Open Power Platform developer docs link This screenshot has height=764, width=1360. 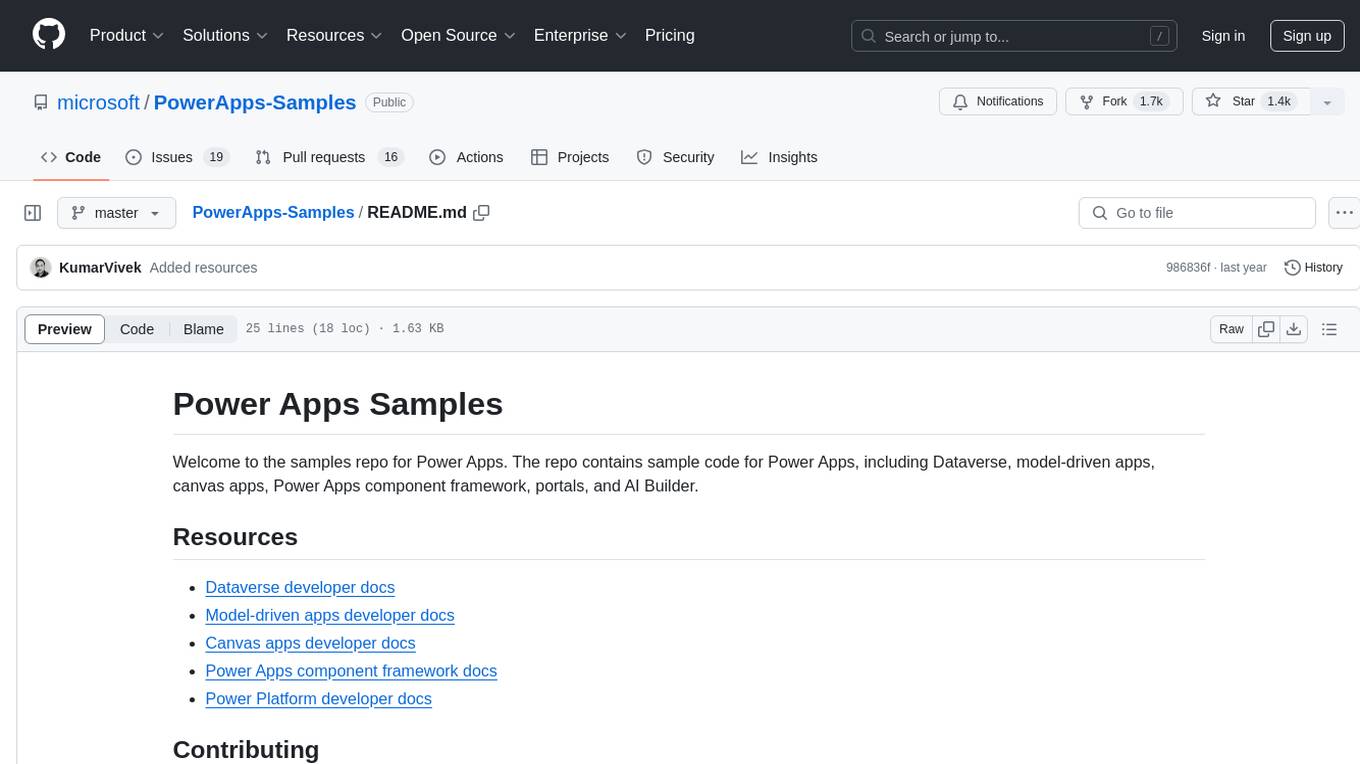pyautogui.click(x=318, y=699)
